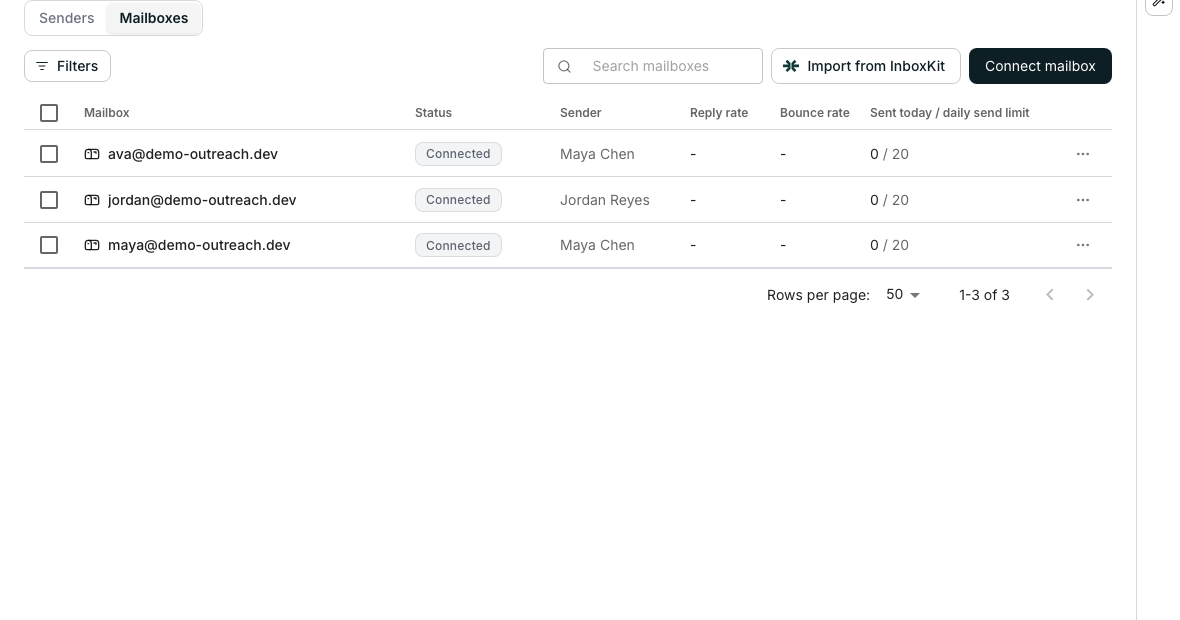Check the jordan@demo-outreach.dev row checkbox
This screenshot has width=1180, height=620.
pos(49,200)
